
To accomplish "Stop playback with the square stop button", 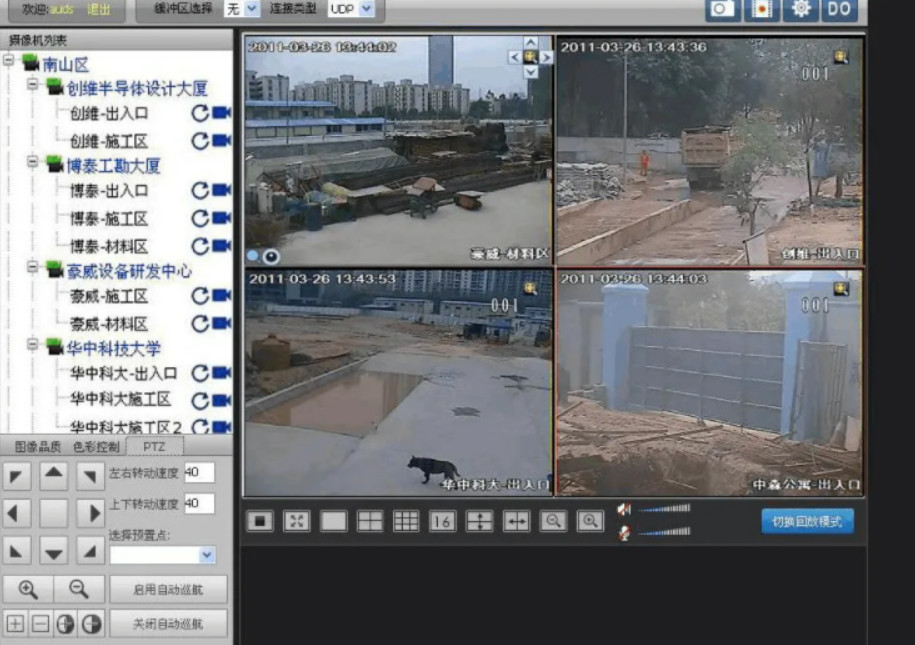I will [260, 521].
